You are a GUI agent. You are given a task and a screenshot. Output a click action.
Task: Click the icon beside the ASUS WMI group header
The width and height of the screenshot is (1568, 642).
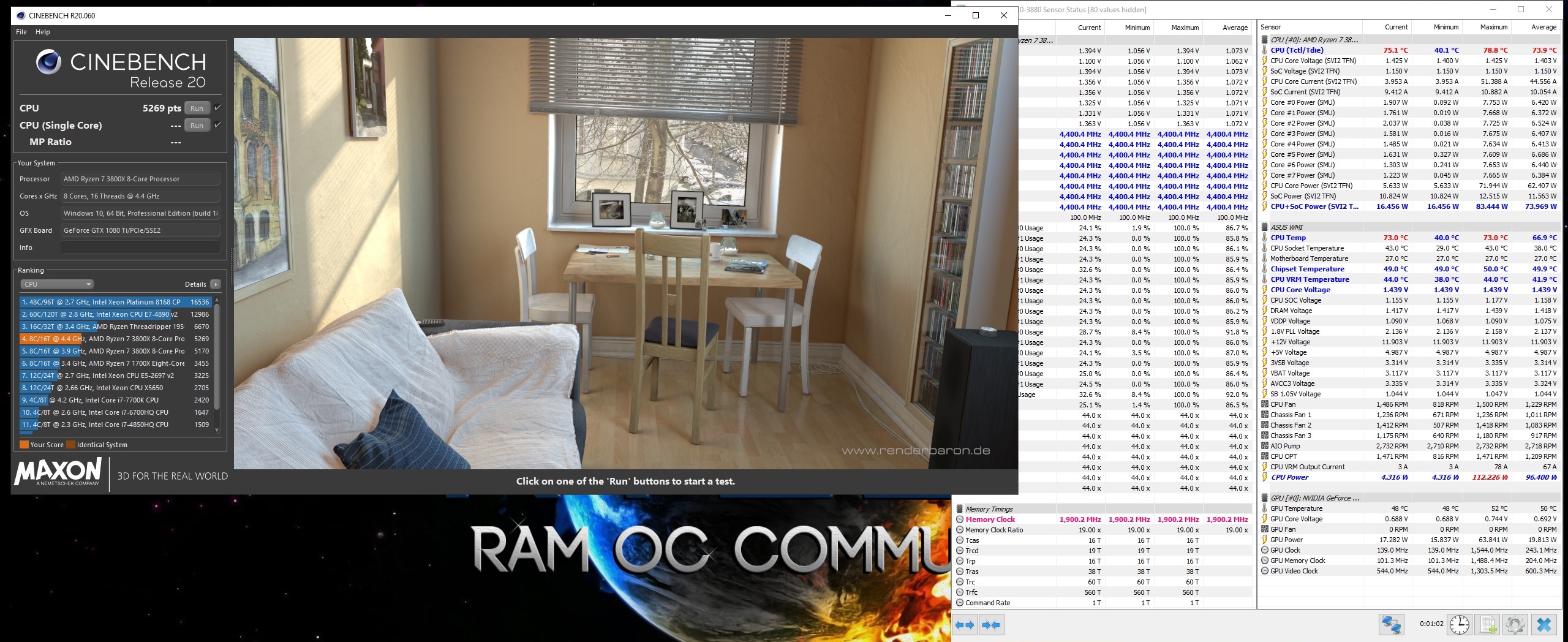click(1265, 227)
